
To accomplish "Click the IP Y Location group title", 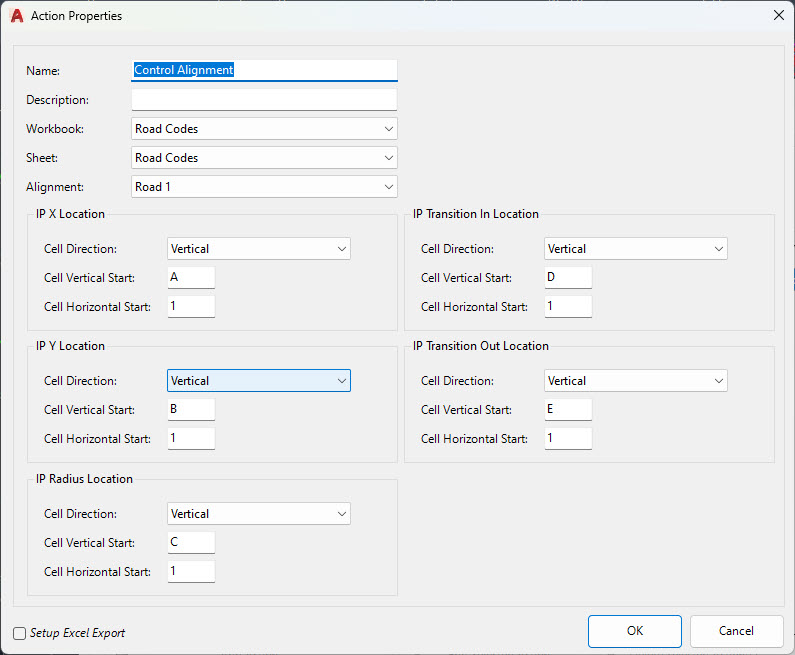I will pos(70,346).
